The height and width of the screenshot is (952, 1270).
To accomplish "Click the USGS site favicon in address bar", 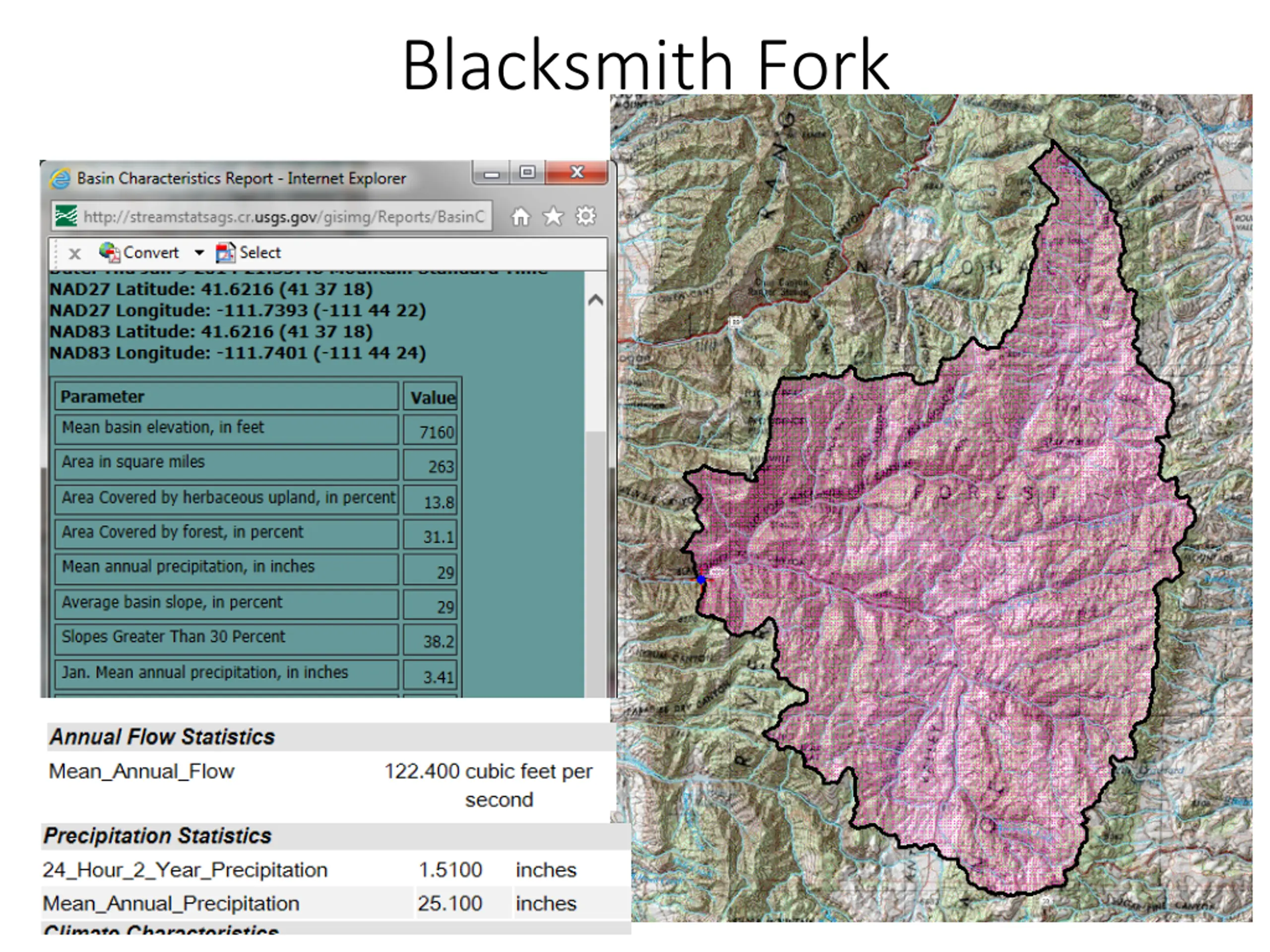I will [x=65, y=216].
